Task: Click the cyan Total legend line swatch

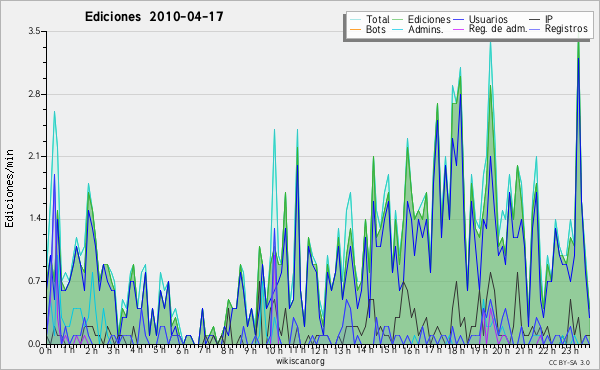Action: click(355, 20)
